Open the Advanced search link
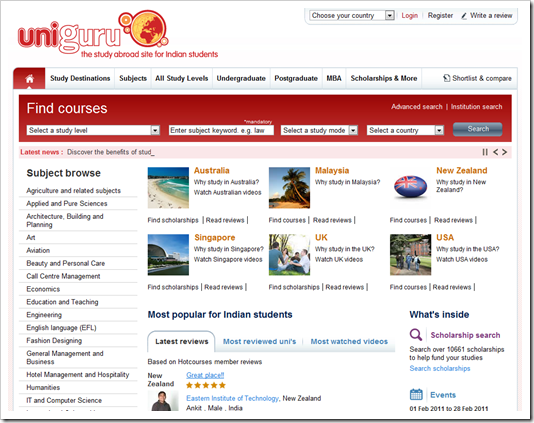This screenshot has width=534, height=423. [417, 107]
